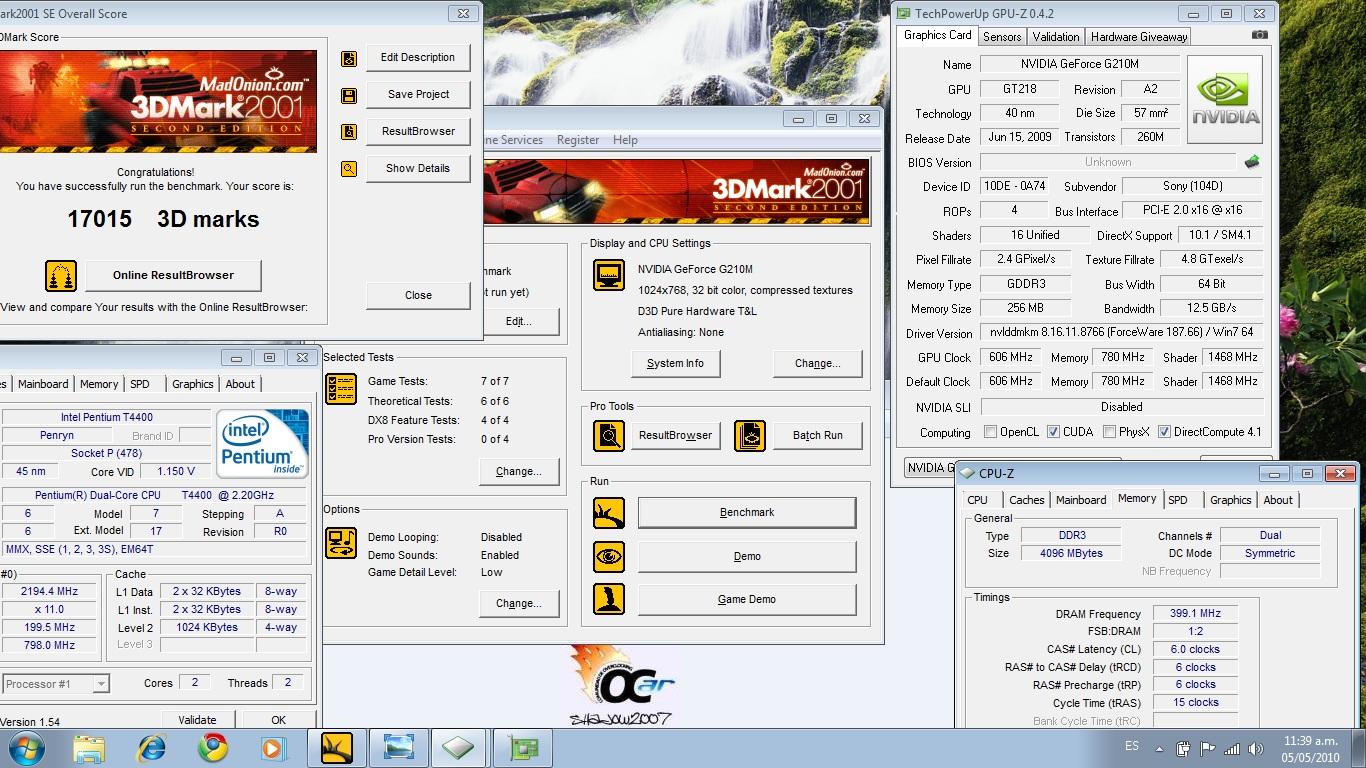Toggle the PhysX checkbox in GPU-Z
Screen dimensions: 1366x768
(x=1109, y=432)
